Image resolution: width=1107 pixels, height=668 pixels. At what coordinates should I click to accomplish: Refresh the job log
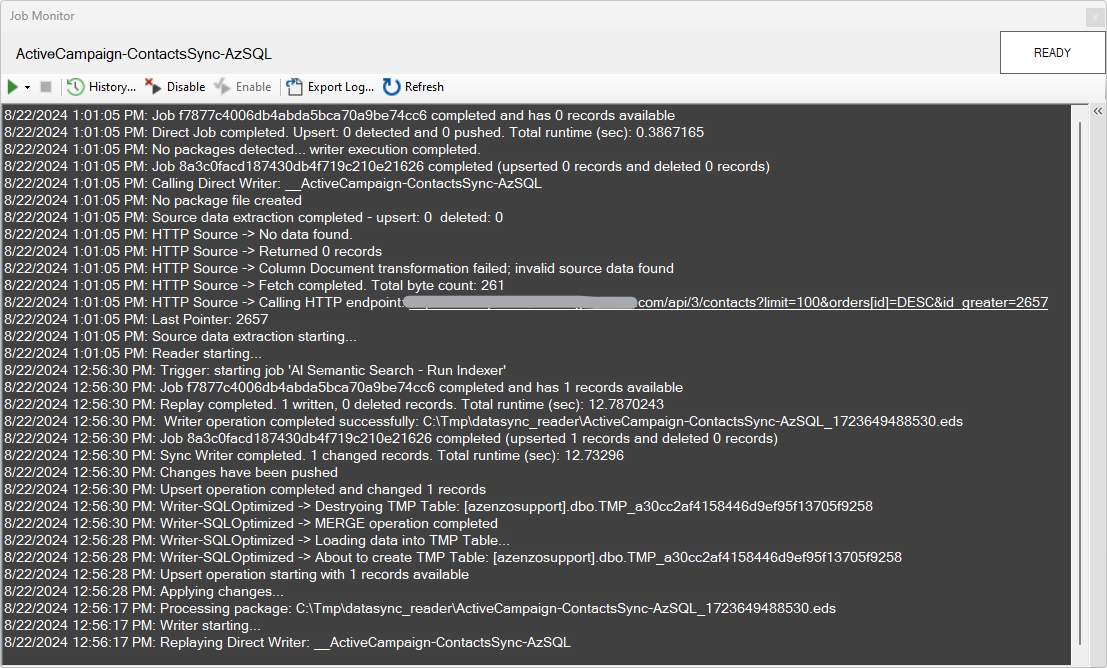pyautogui.click(x=414, y=87)
